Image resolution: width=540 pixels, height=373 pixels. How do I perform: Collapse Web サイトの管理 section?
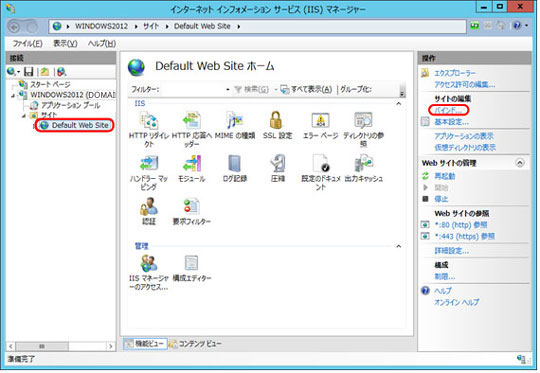tap(520, 163)
